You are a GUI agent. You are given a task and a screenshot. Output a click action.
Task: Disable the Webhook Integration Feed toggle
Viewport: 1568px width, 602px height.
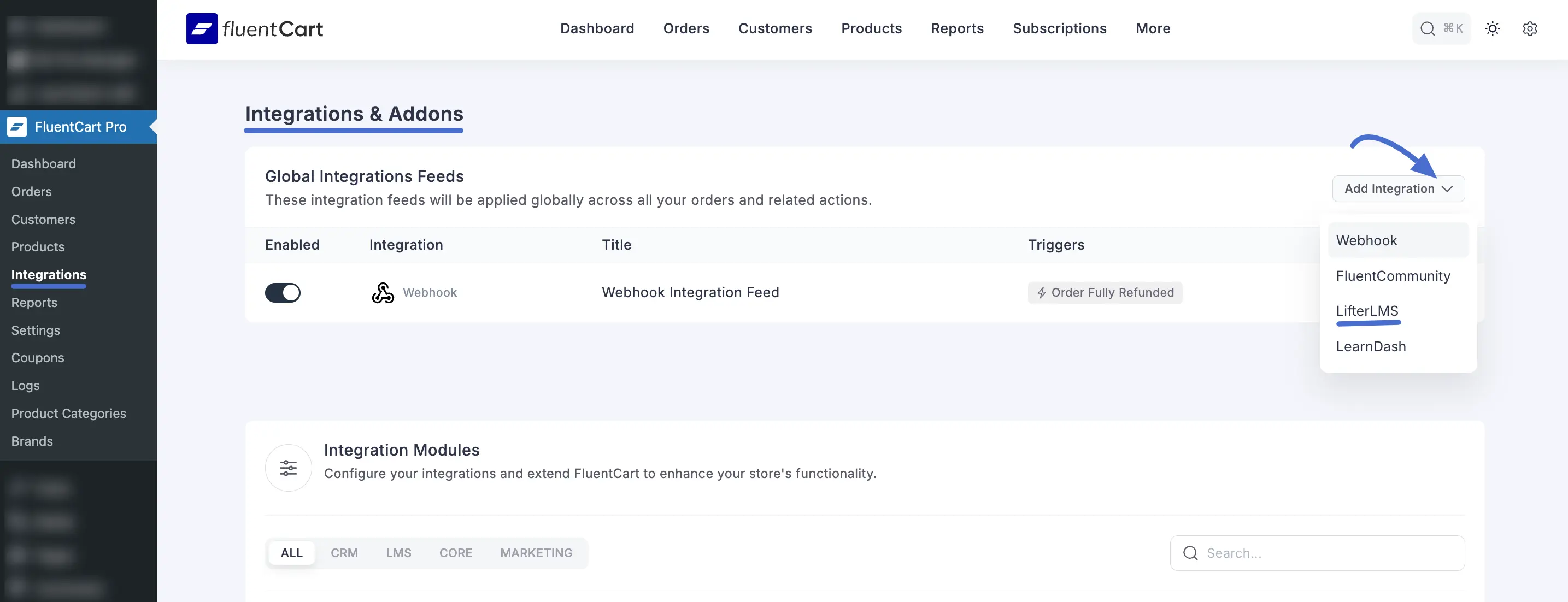pos(283,293)
